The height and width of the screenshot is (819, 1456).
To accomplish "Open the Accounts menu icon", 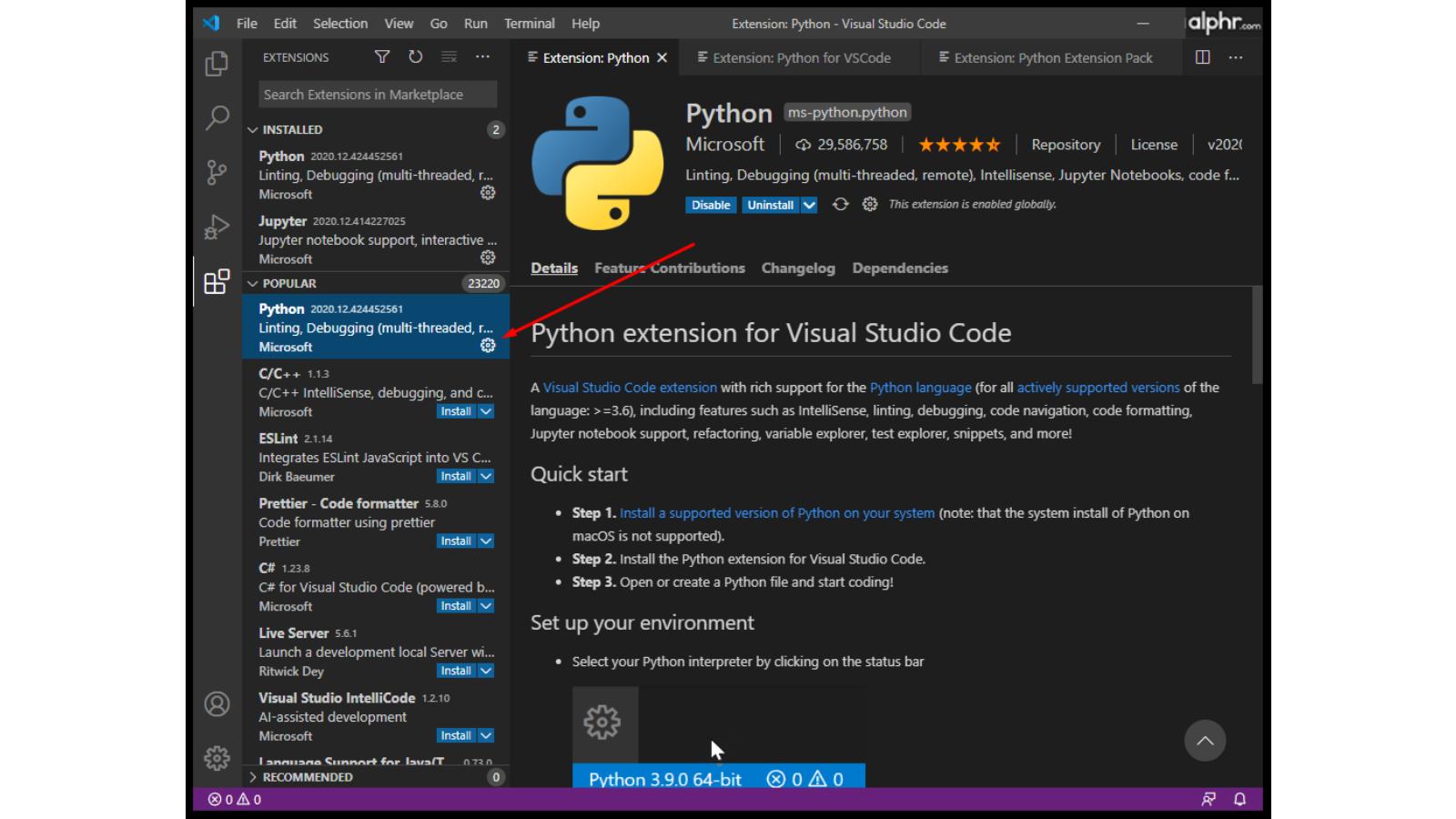I will (217, 703).
